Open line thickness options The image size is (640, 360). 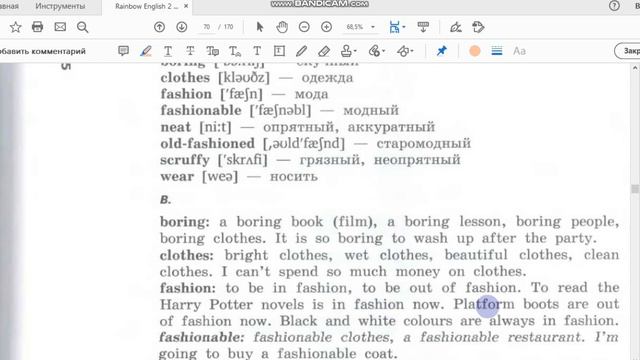point(497,51)
